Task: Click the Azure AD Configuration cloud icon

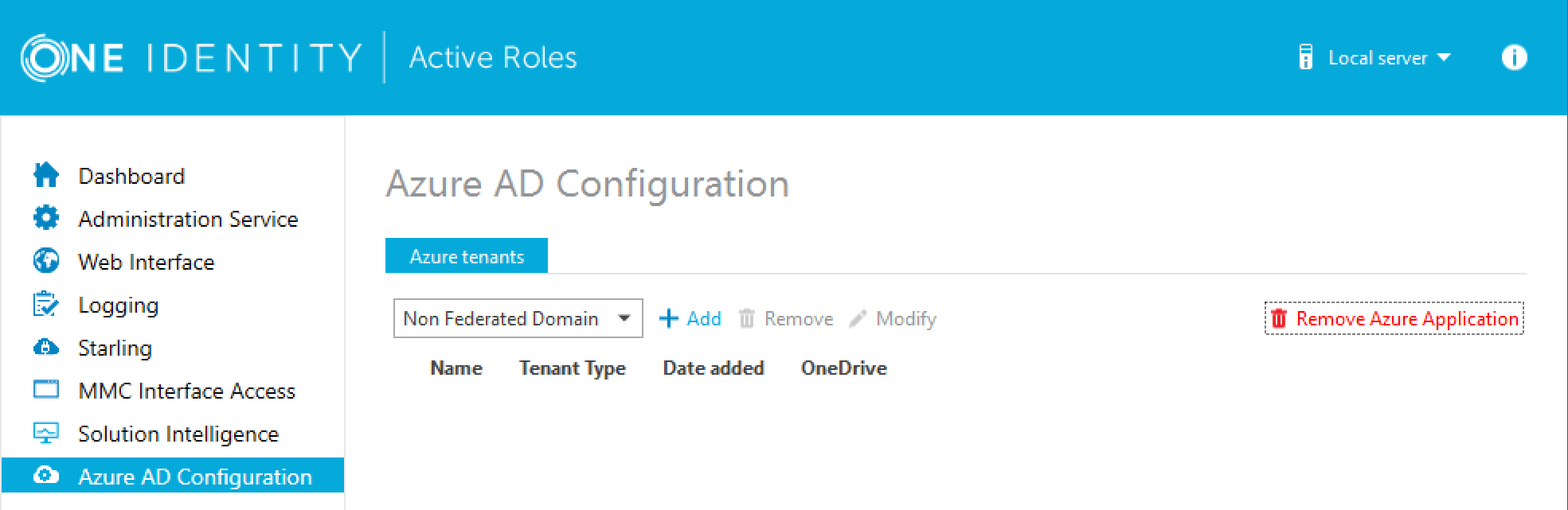Action: [46, 476]
